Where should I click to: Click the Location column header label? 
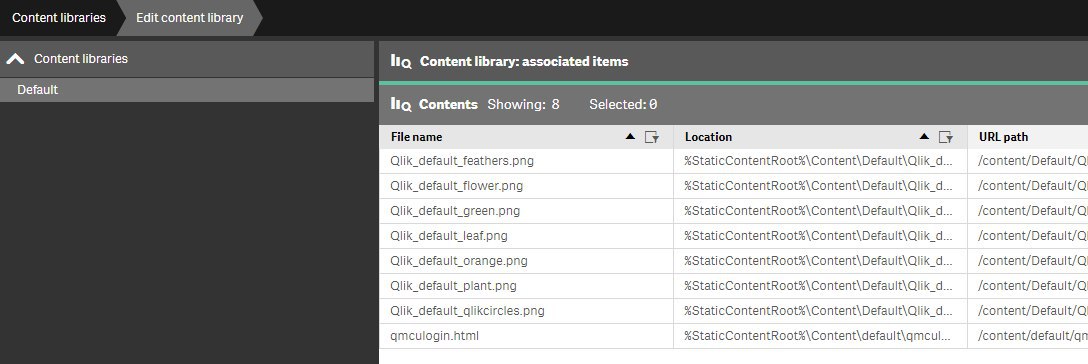coord(708,137)
